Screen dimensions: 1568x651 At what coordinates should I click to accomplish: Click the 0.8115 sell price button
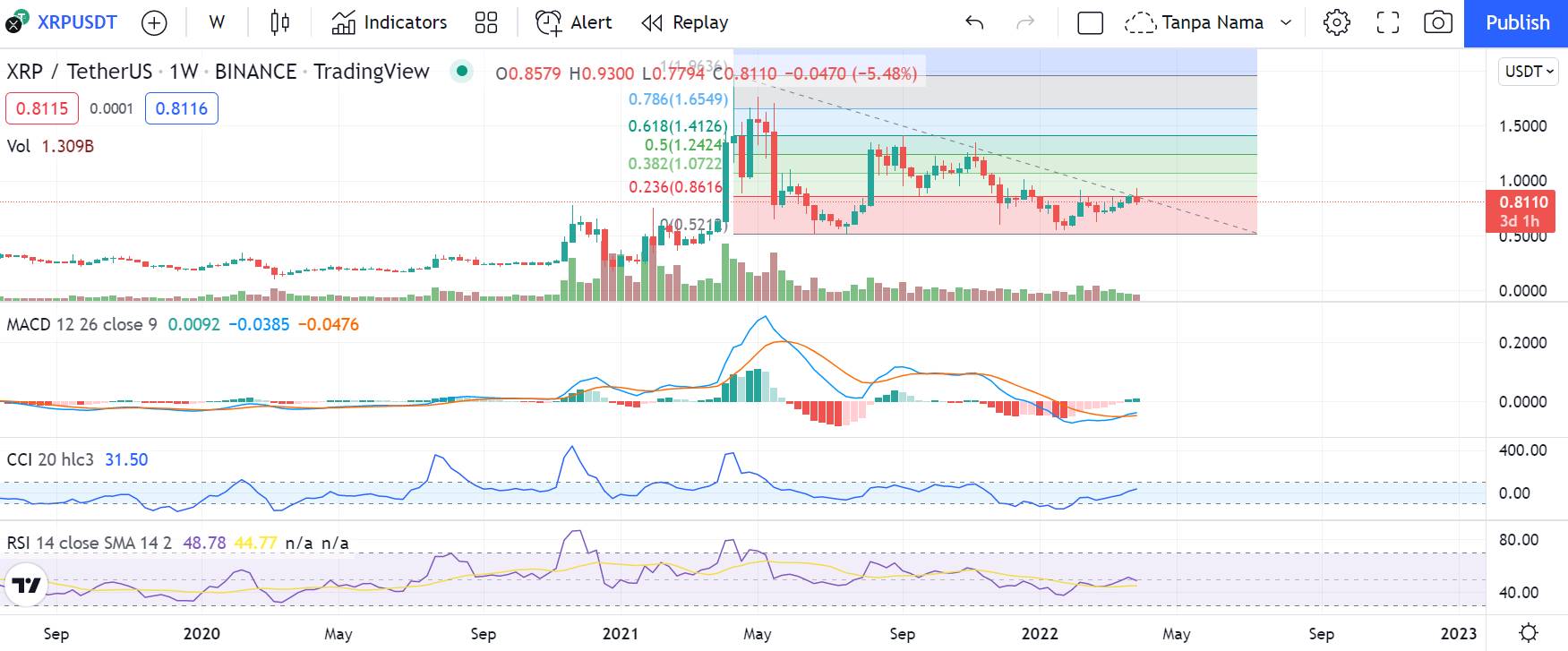[42, 108]
